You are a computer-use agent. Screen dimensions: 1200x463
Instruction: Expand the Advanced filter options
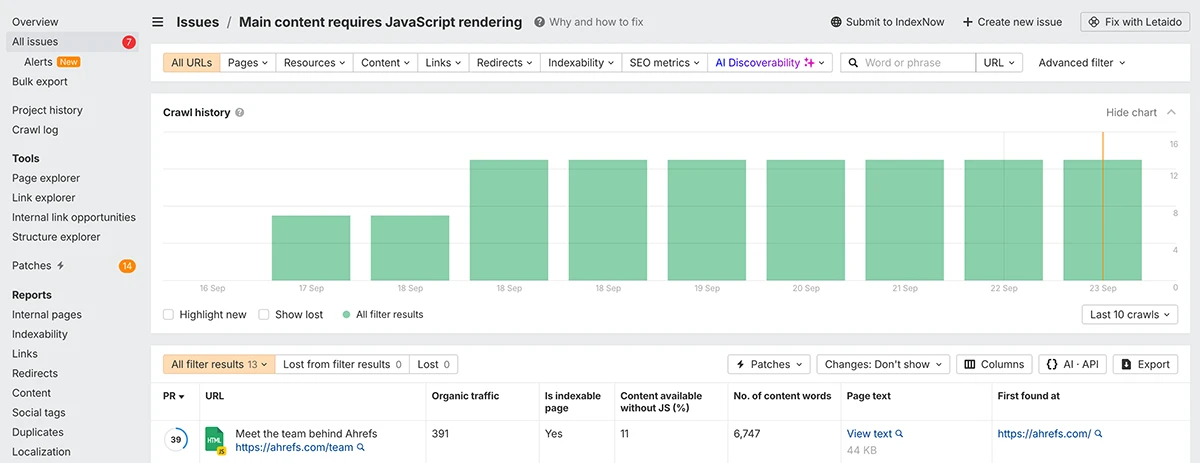click(x=1082, y=62)
